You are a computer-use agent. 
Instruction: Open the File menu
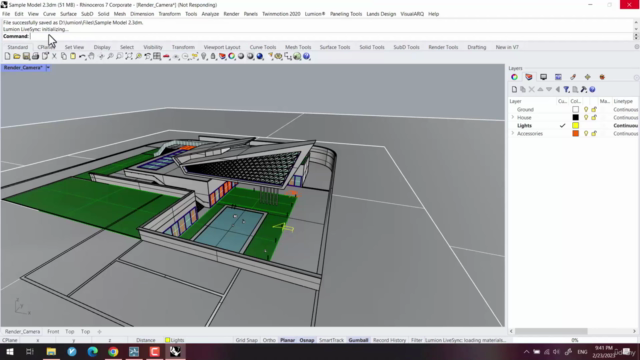click(6, 14)
